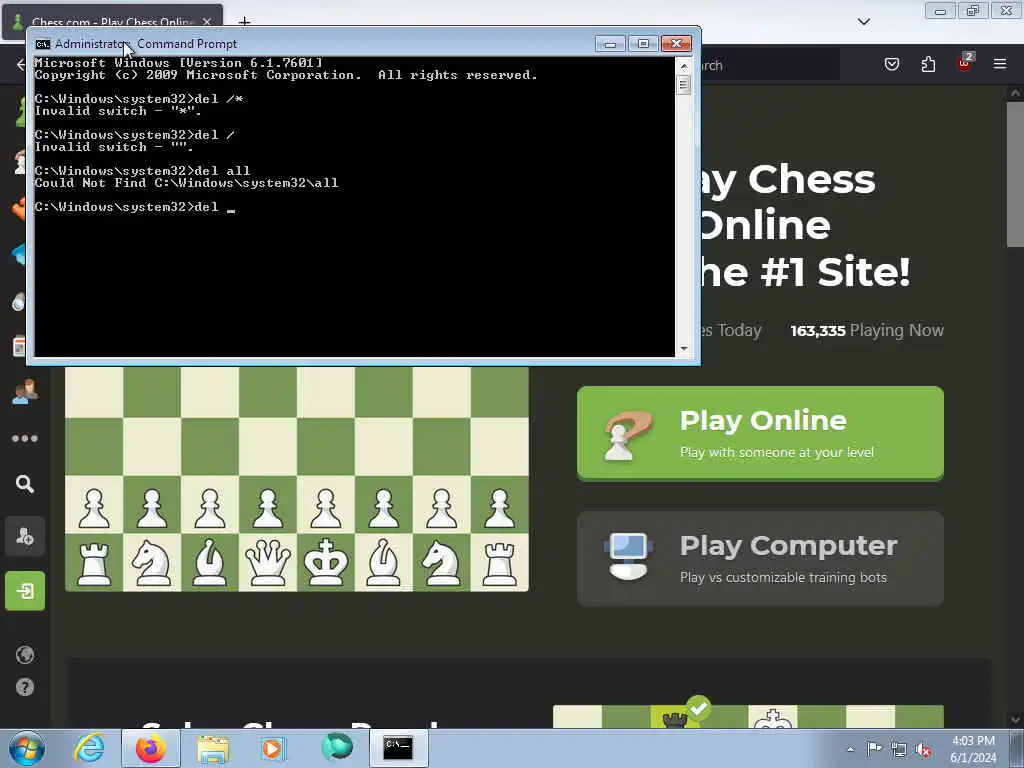Open the three-dots More item in sidebar
This screenshot has height=768, width=1024.
(25, 438)
